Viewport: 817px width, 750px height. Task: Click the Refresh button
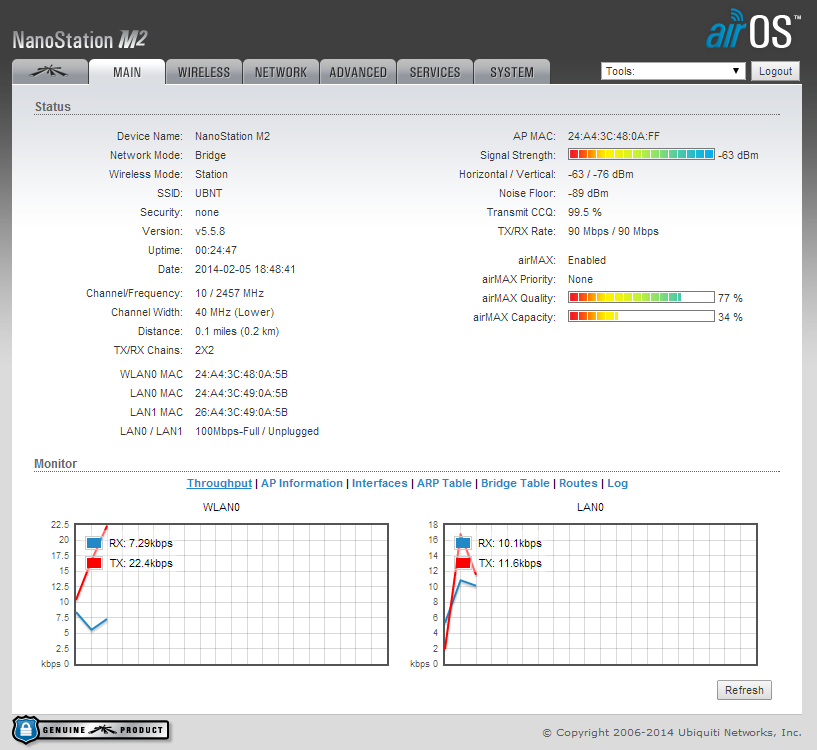[744, 690]
